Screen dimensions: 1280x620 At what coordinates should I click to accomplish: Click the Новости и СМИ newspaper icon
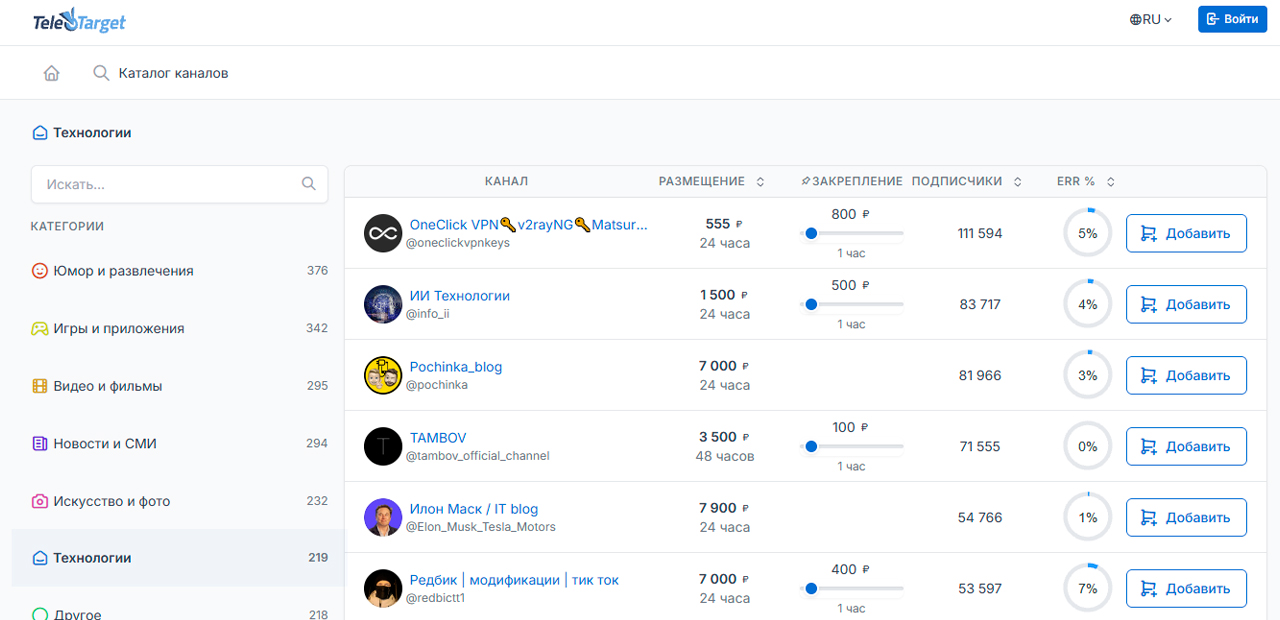pos(40,443)
